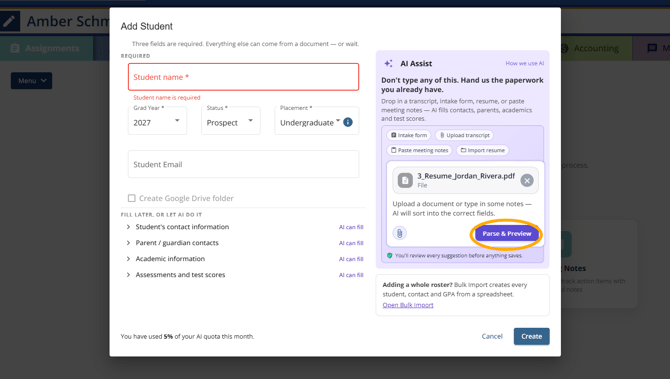The width and height of the screenshot is (670, 379).
Task: Click the AI quota usage text
Action: 187,337
